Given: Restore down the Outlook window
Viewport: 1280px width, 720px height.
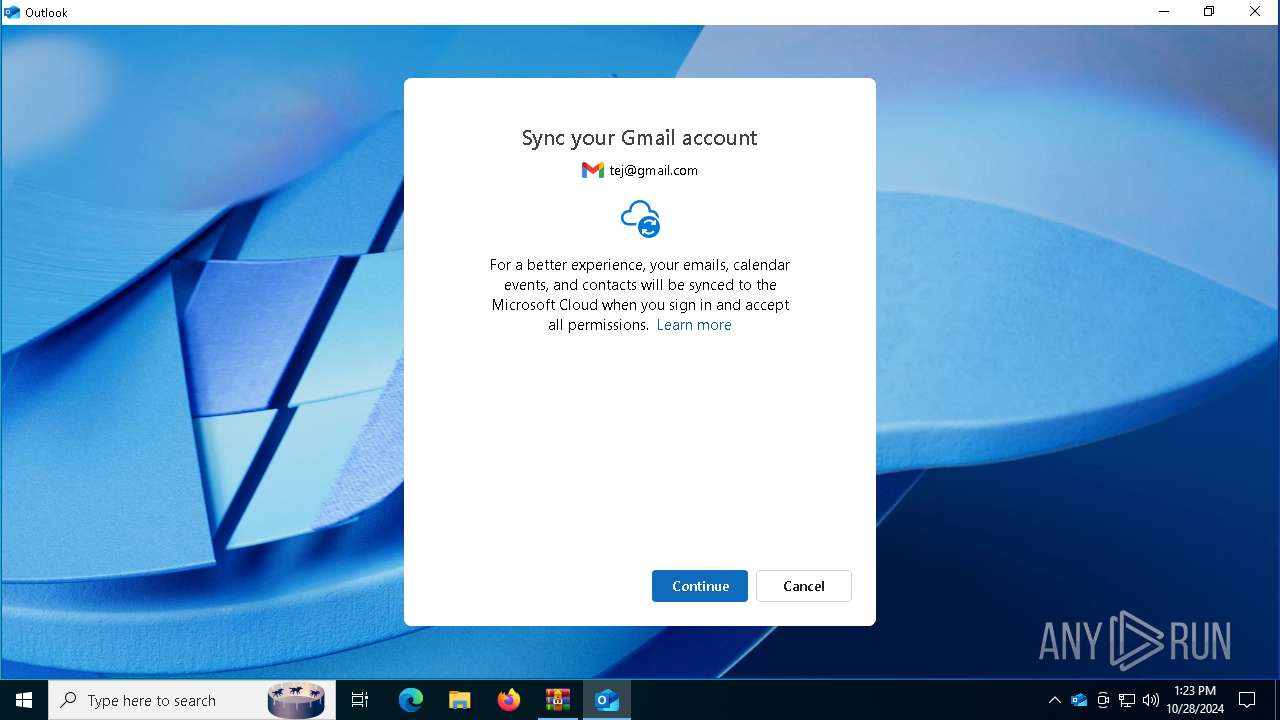Looking at the screenshot, I should click(1209, 12).
